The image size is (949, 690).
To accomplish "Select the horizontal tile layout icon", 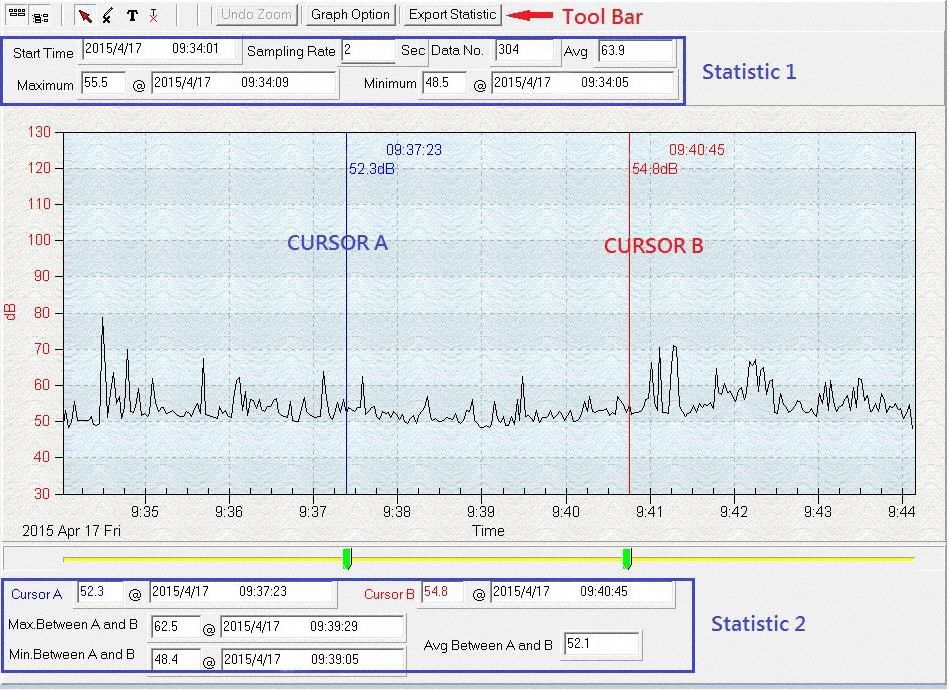I will pos(16,13).
